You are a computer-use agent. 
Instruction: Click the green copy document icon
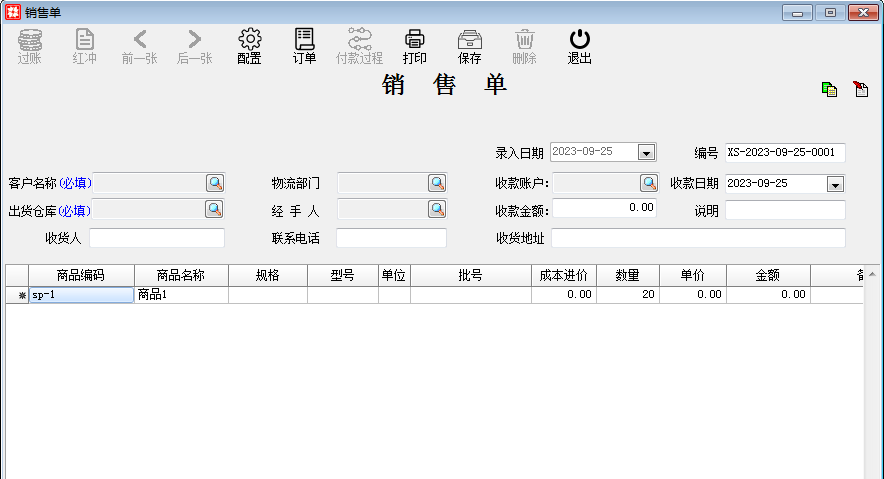click(x=829, y=89)
